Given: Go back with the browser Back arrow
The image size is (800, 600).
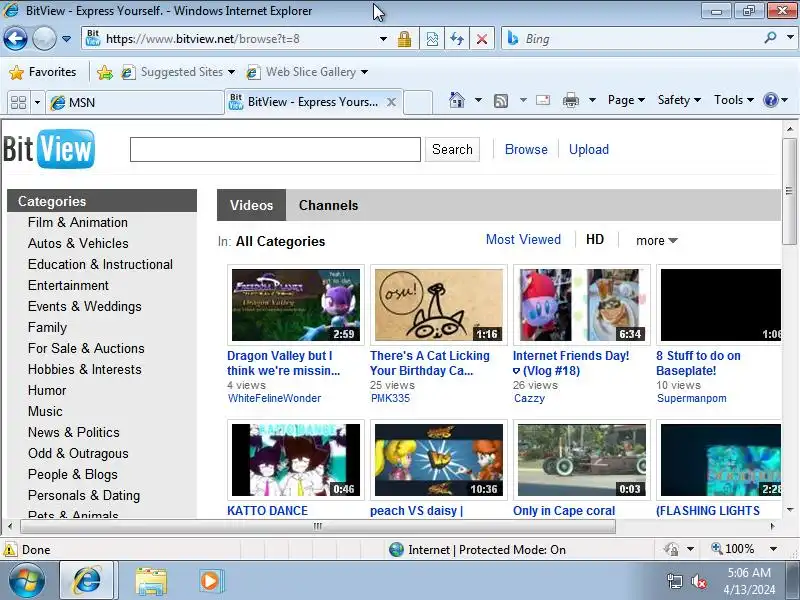Looking at the screenshot, I should (15, 39).
